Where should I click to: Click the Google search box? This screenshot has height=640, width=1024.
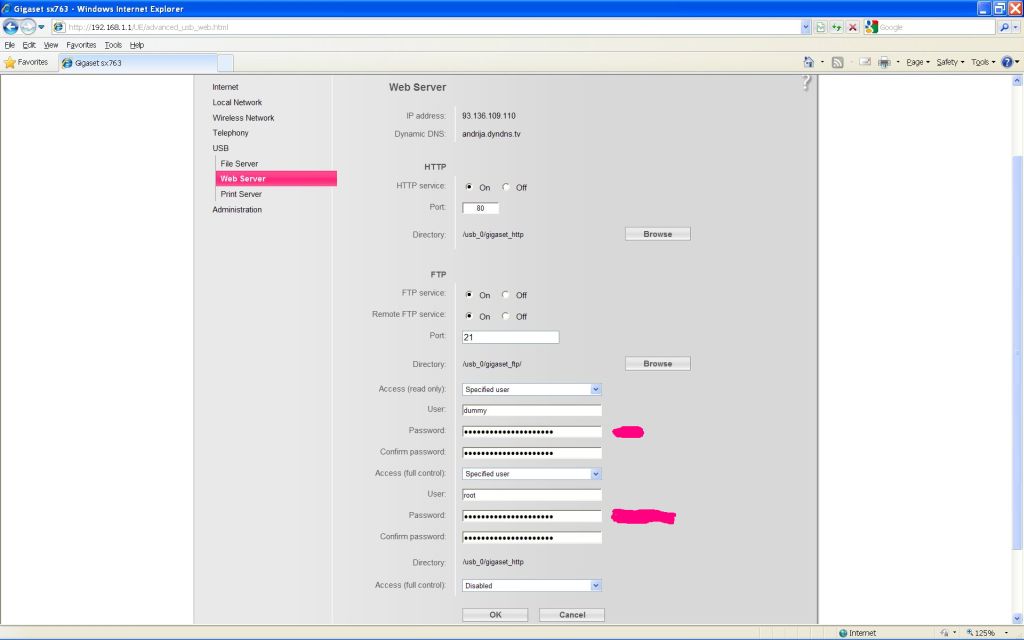[x=935, y=27]
